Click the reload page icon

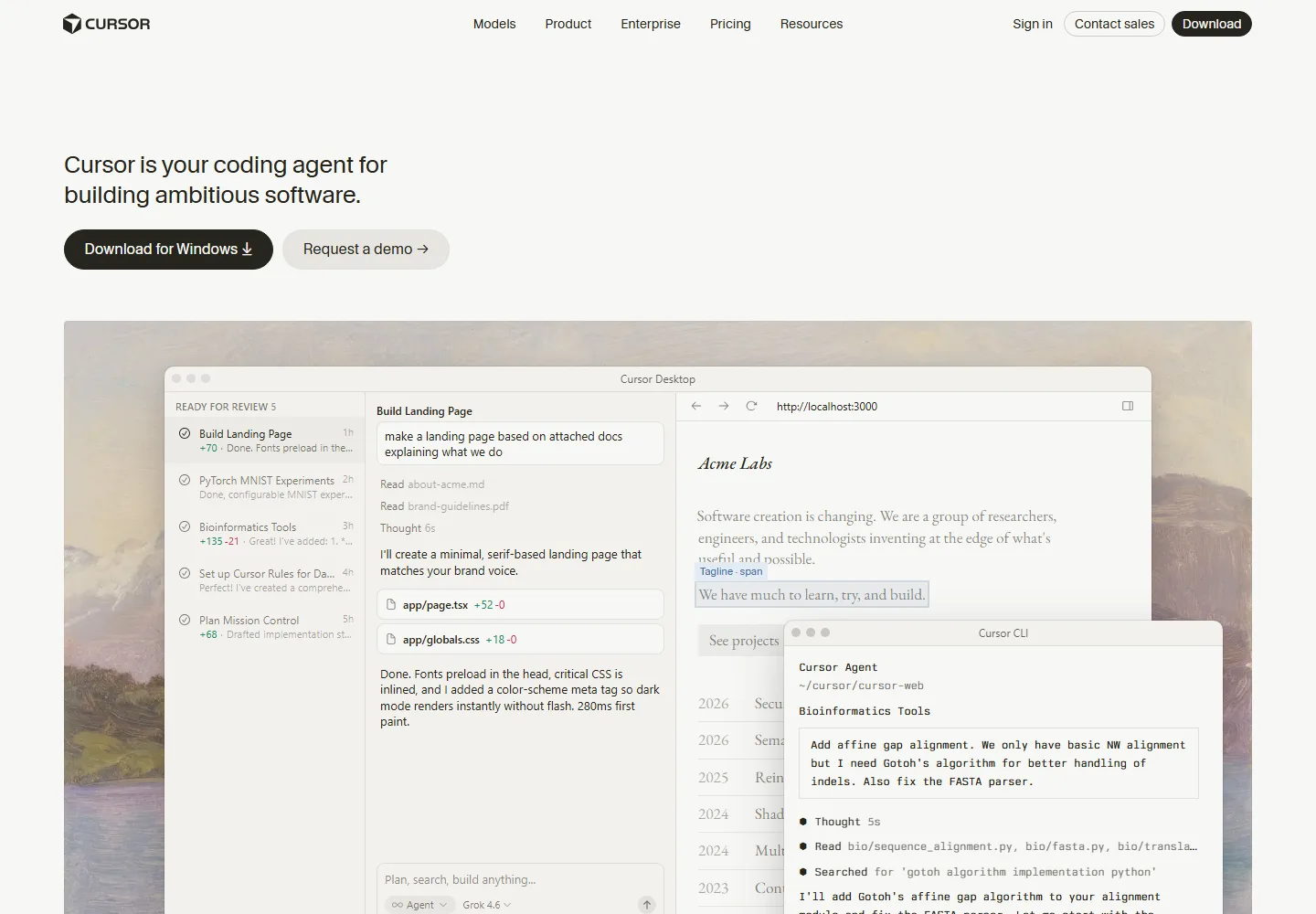[751, 406]
